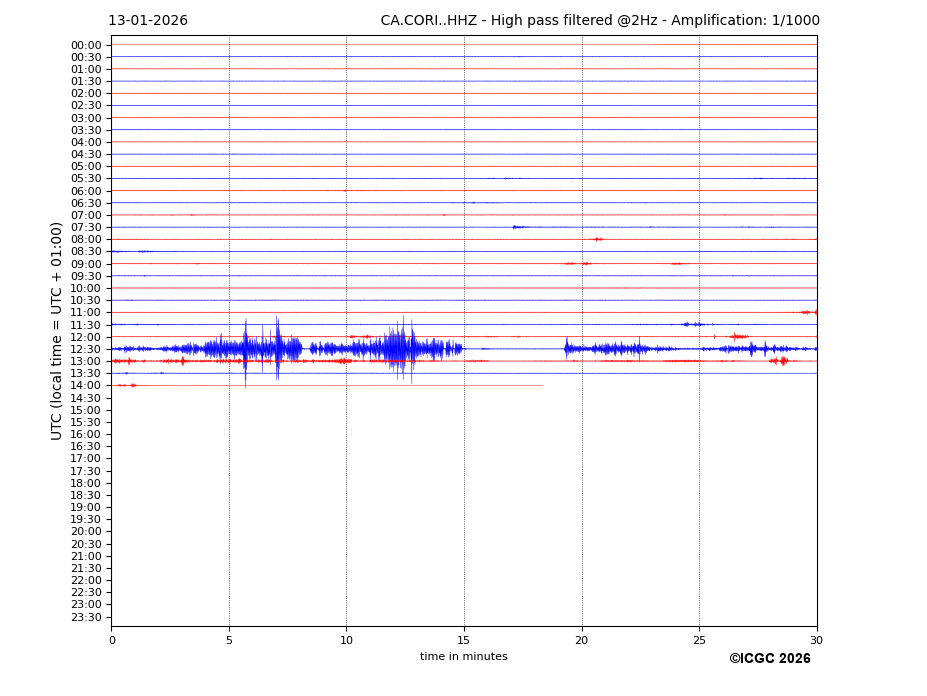Click the 15 minute x-axis tick label

pyautogui.click(x=464, y=640)
